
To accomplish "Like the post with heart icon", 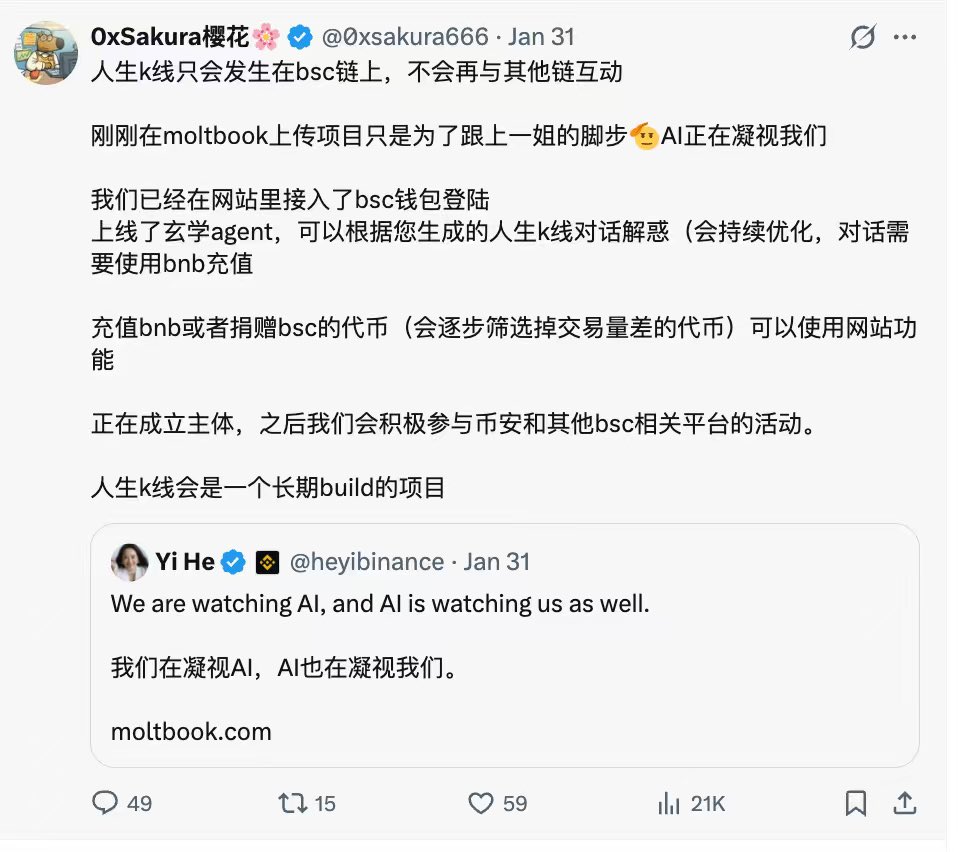I will click(x=482, y=802).
